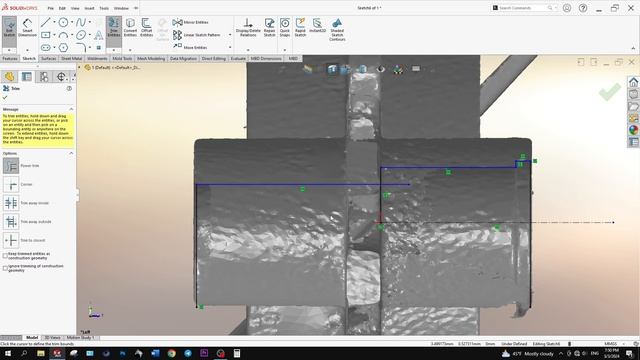Click Move Entities

click(x=190, y=47)
